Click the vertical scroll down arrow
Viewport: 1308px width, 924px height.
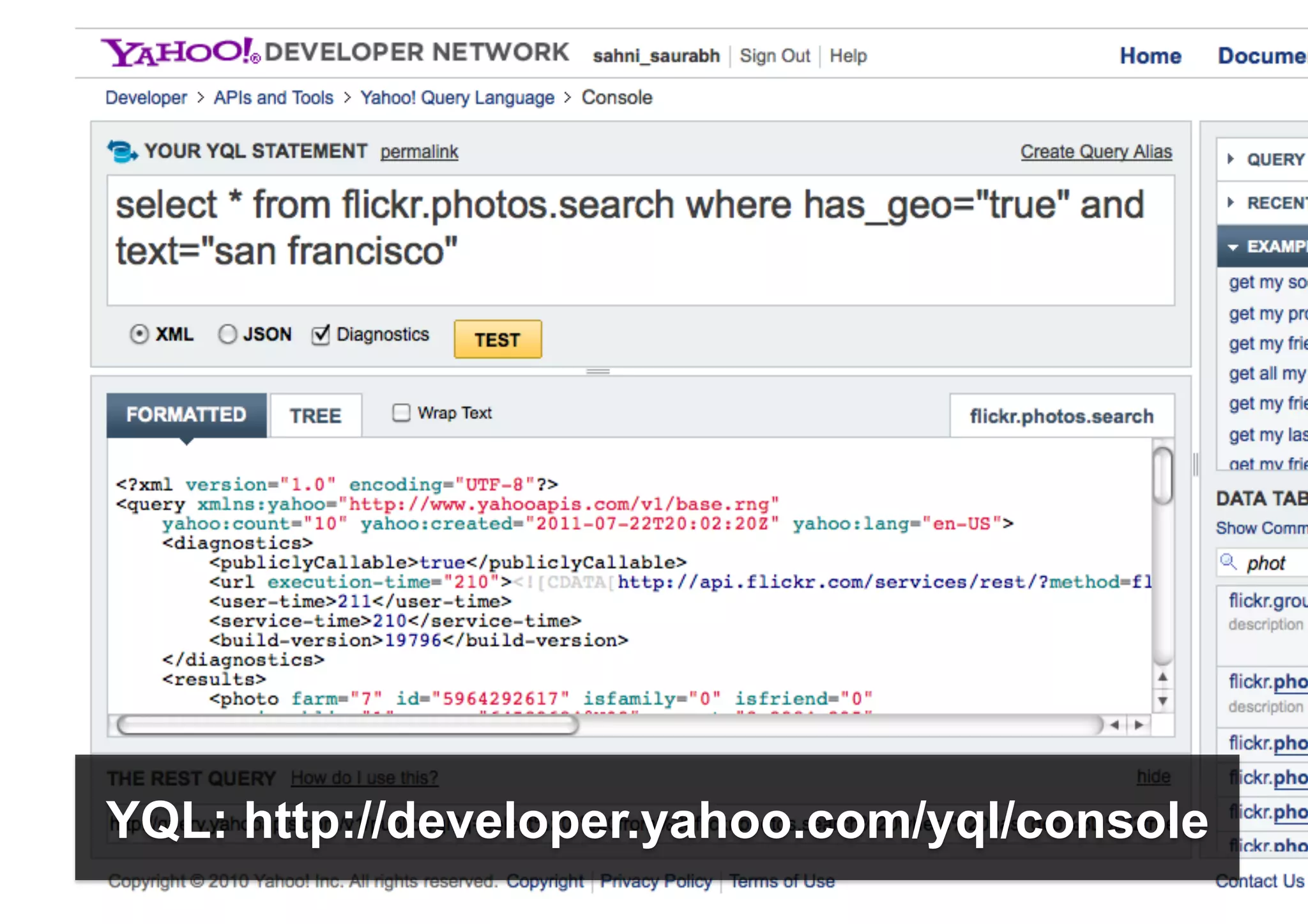[x=1163, y=701]
